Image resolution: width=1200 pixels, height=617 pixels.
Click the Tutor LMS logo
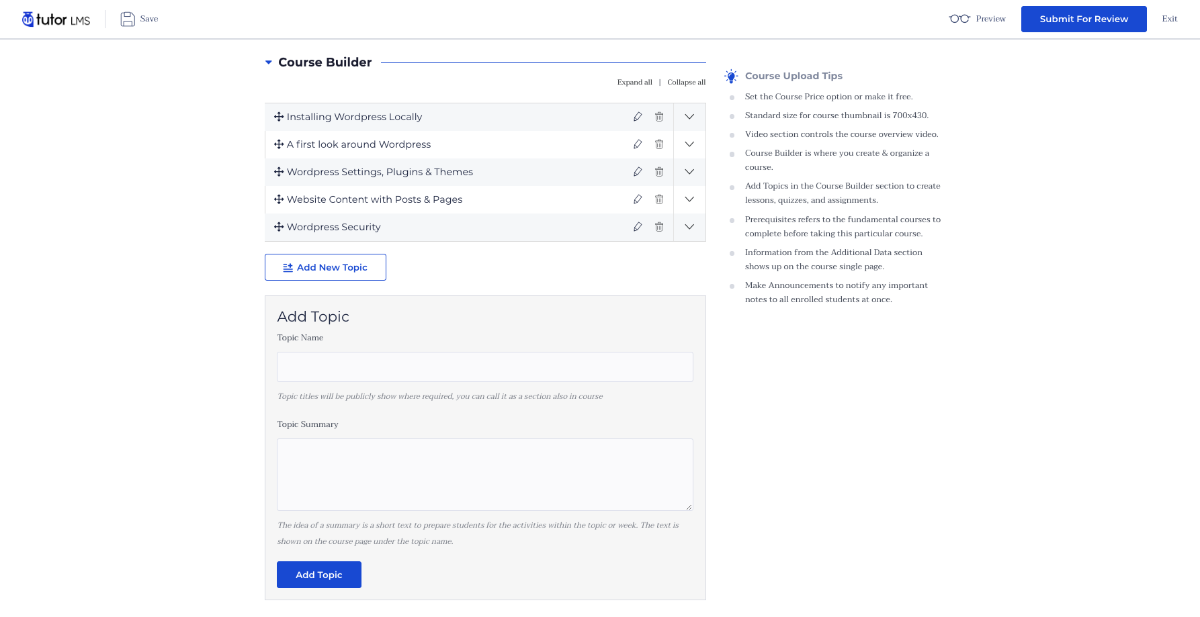pos(56,19)
